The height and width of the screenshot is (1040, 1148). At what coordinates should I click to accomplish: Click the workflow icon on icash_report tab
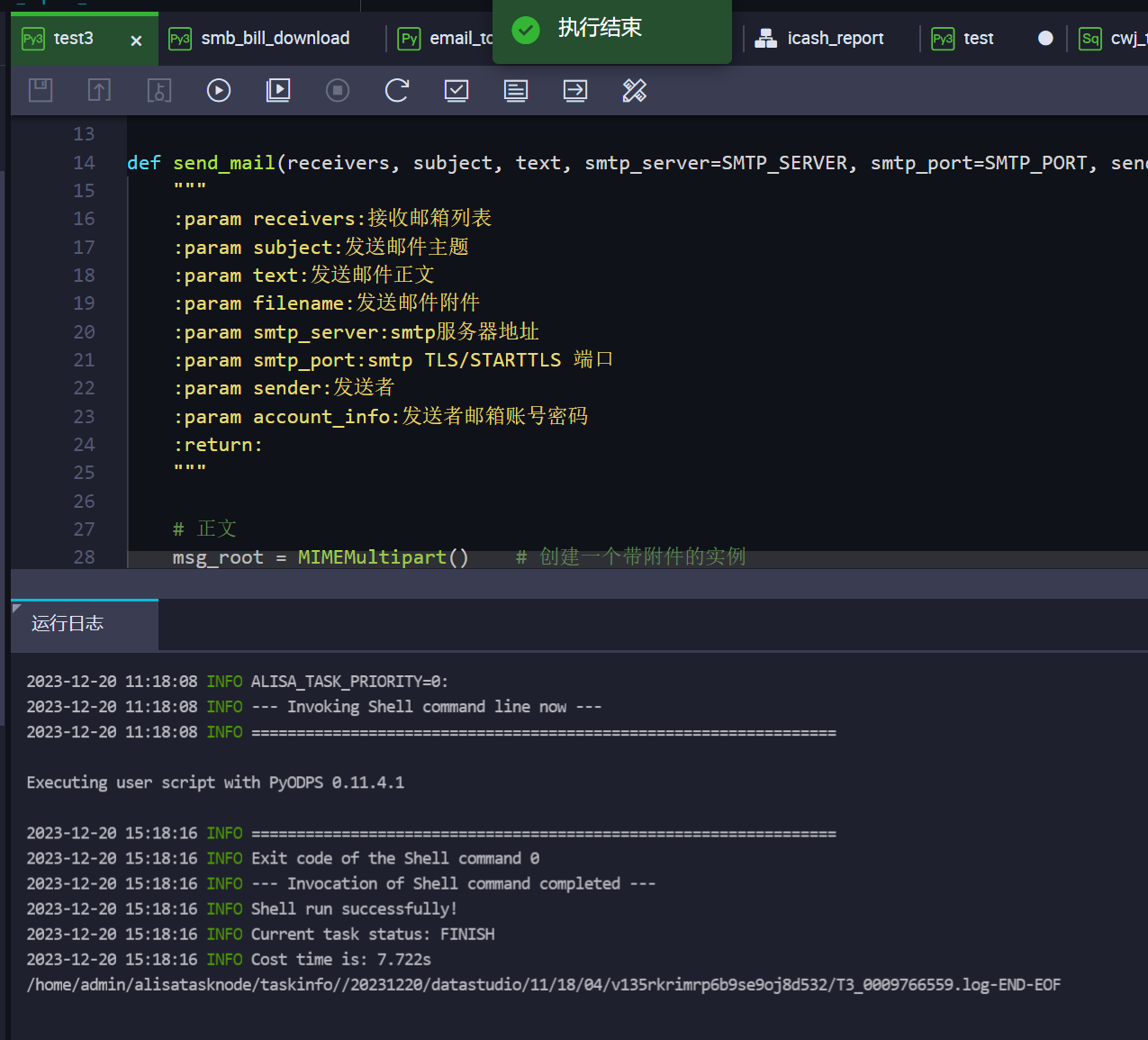pyautogui.click(x=766, y=38)
